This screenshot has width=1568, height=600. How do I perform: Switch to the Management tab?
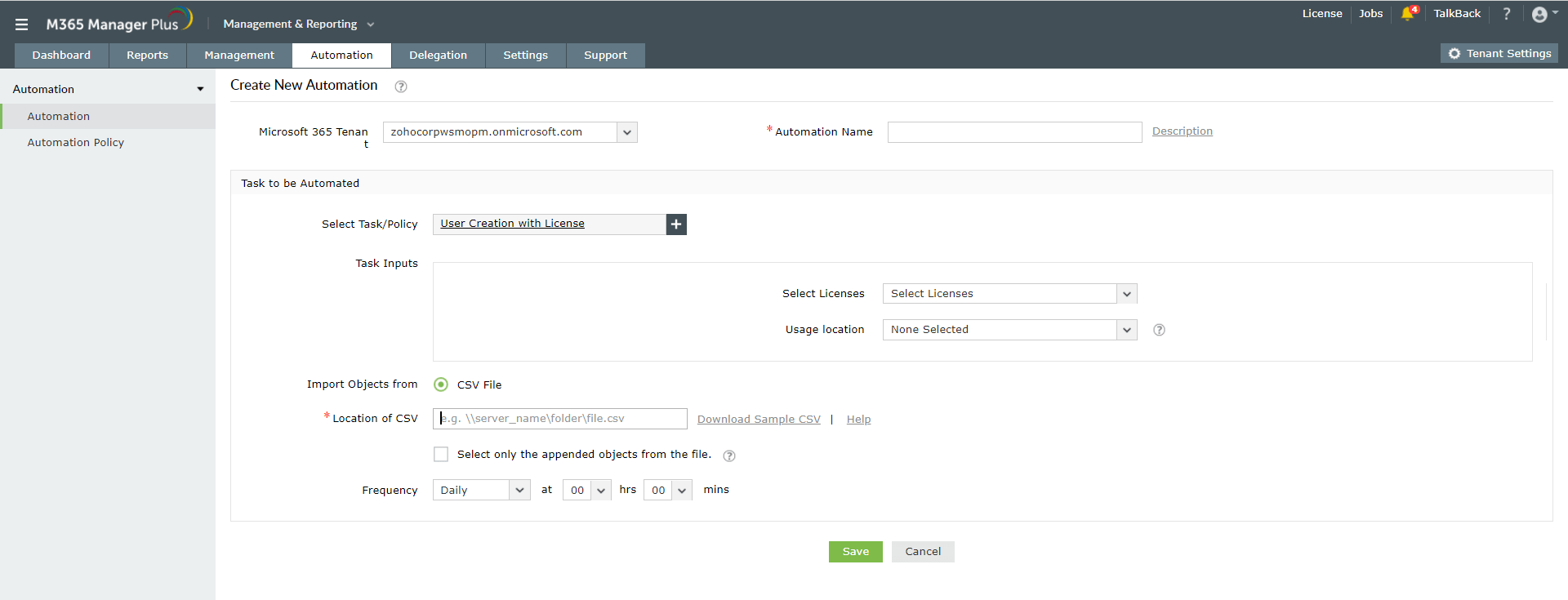click(239, 56)
